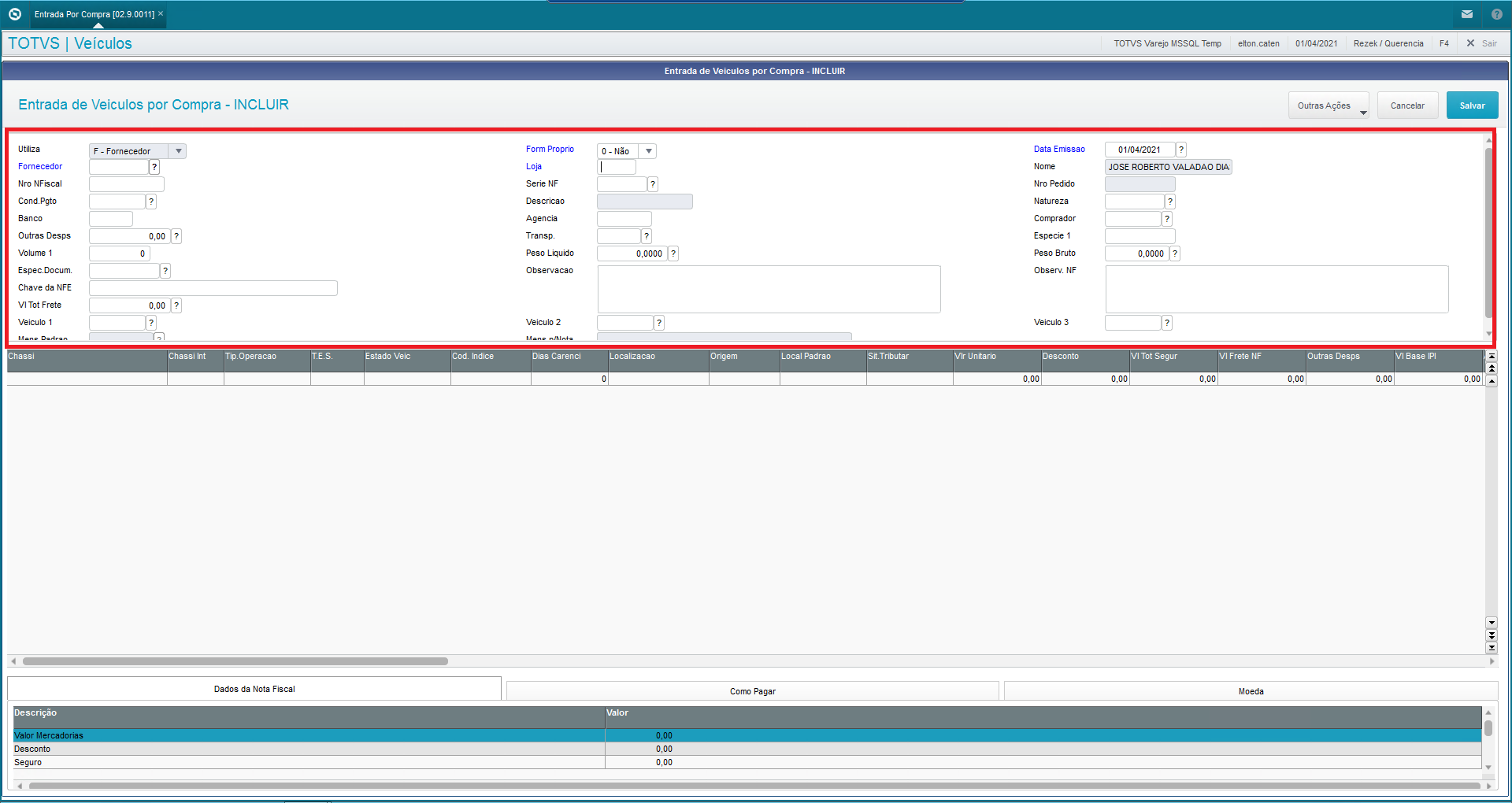
Task: Select the Entrada Por Compra [02.9.0011] tab
Action: (94, 14)
